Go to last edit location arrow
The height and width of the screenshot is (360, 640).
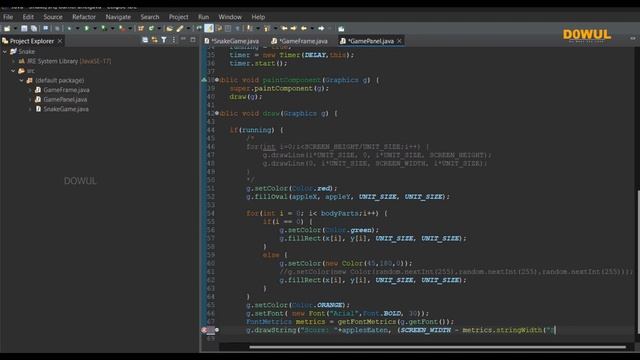(x=284, y=28)
